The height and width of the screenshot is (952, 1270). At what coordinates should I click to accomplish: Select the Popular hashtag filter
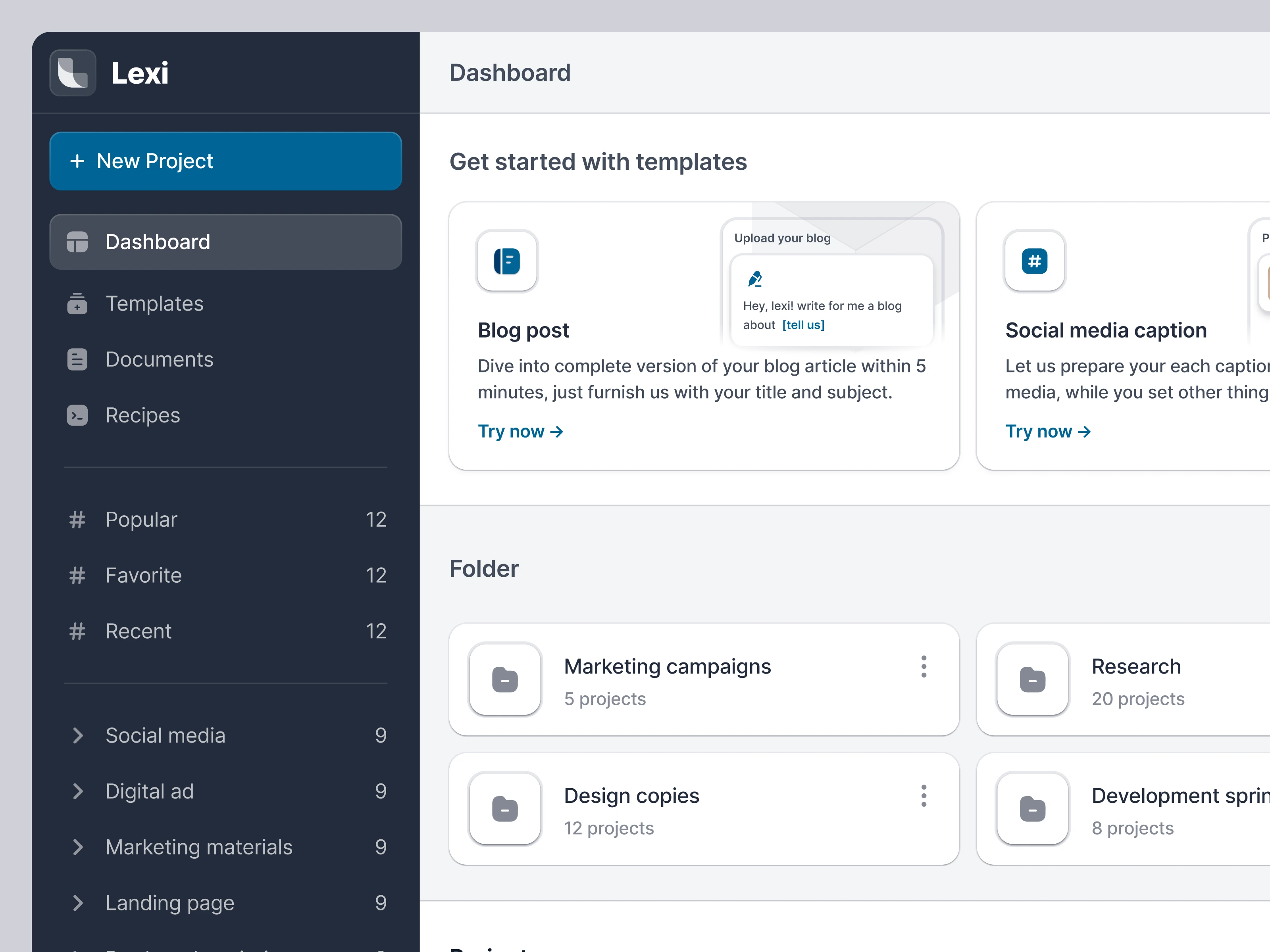pos(141,519)
